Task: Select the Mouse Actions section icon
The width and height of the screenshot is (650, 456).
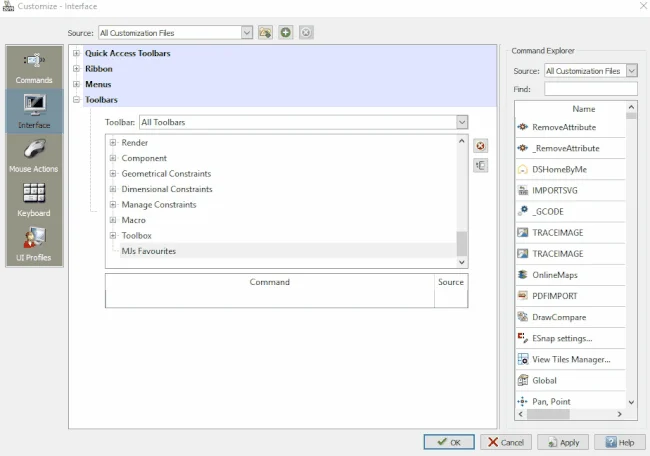Action: 34,155
